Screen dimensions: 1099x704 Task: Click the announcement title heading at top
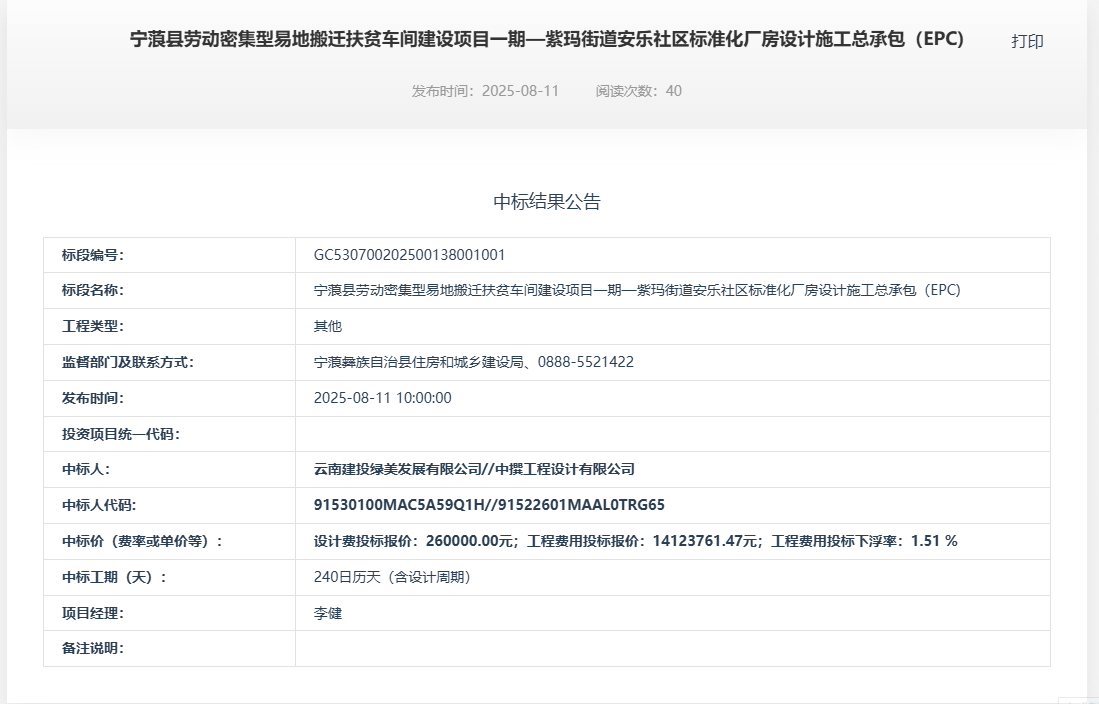[x=547, y=40]
